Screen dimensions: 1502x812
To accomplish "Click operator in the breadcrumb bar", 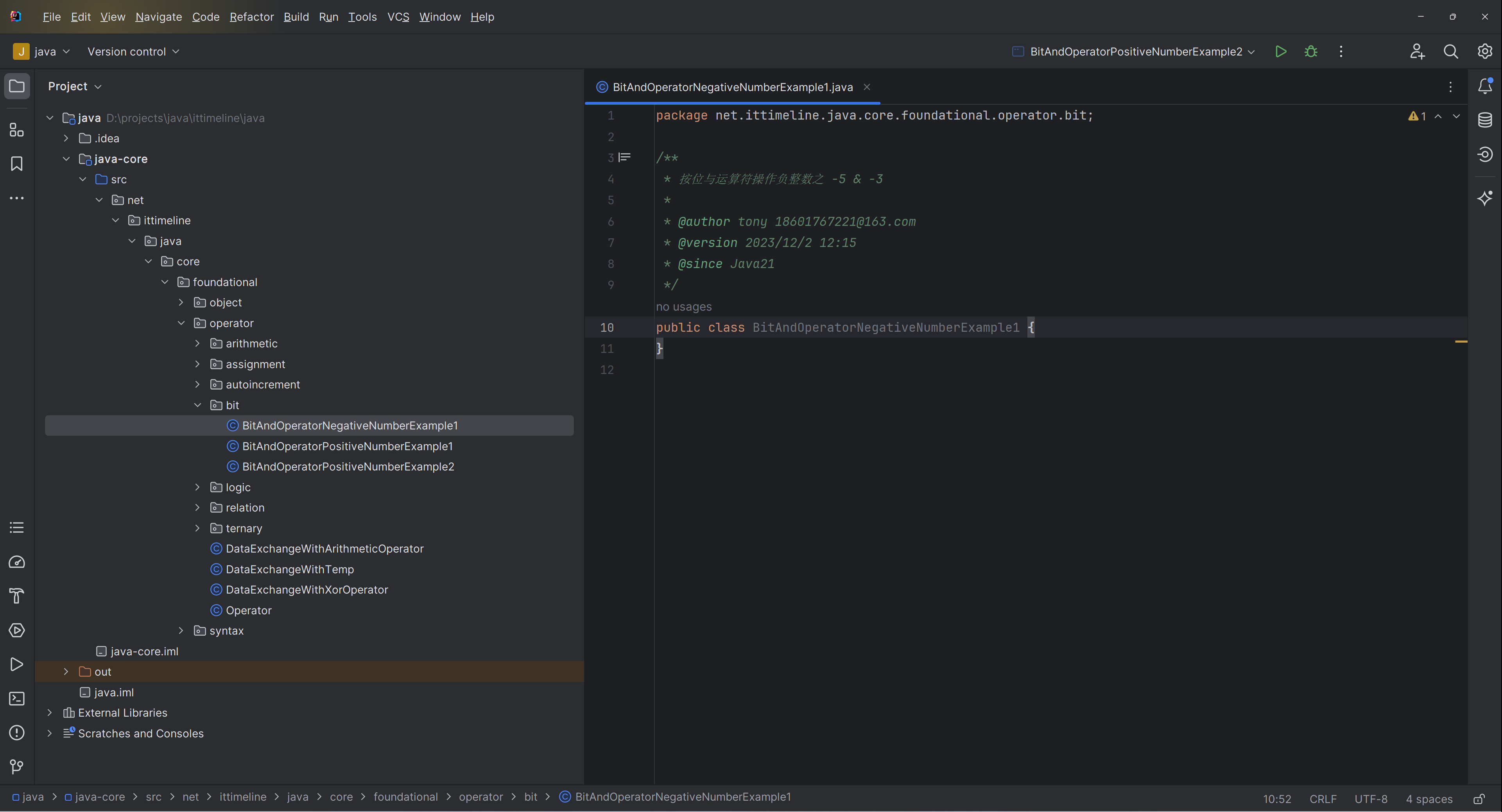I will coord(480,797).
